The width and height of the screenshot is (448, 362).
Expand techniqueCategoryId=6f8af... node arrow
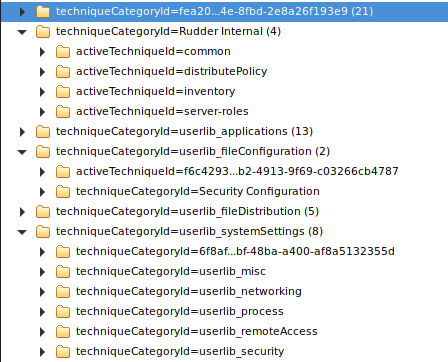(x=42, y=252)
